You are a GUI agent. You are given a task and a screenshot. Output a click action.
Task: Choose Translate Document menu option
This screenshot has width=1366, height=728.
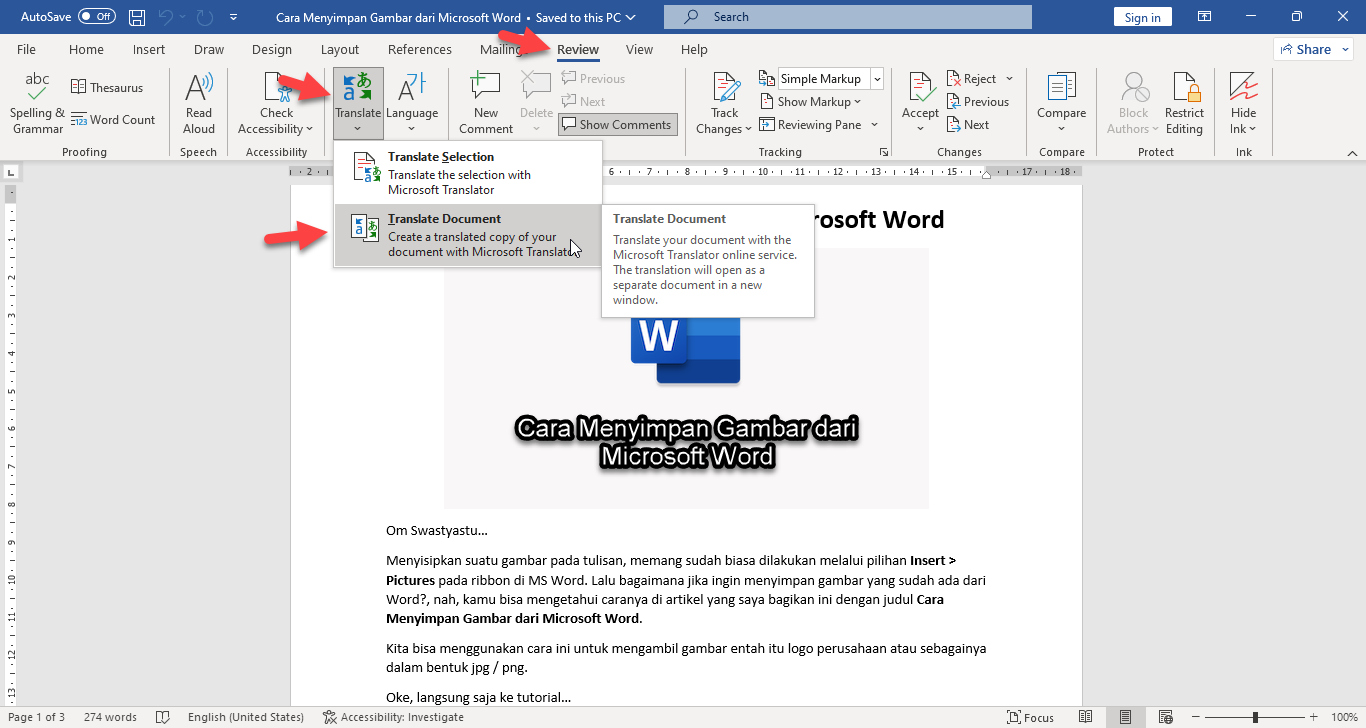468,235
